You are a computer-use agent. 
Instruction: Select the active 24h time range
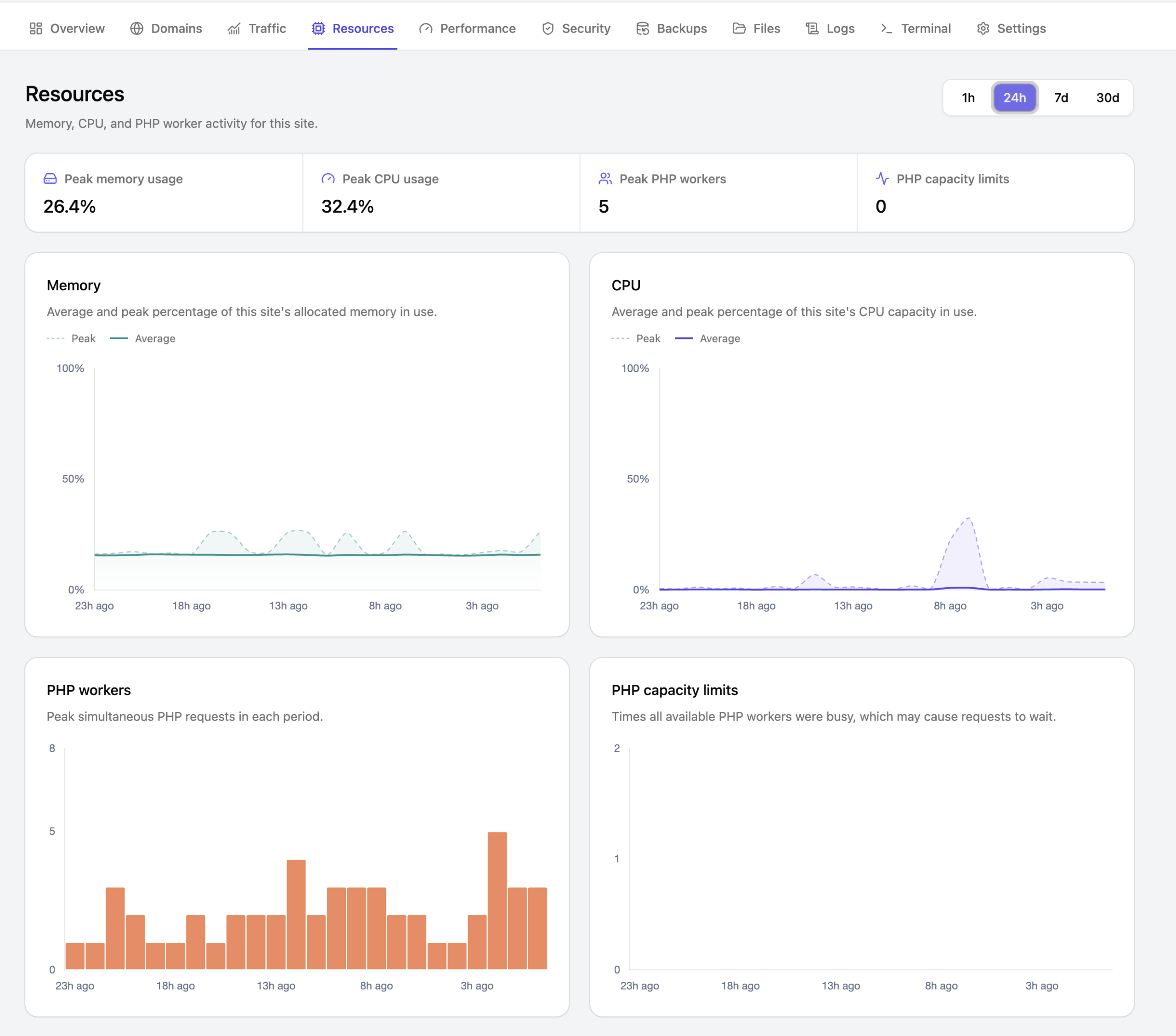click(1015, 98)
